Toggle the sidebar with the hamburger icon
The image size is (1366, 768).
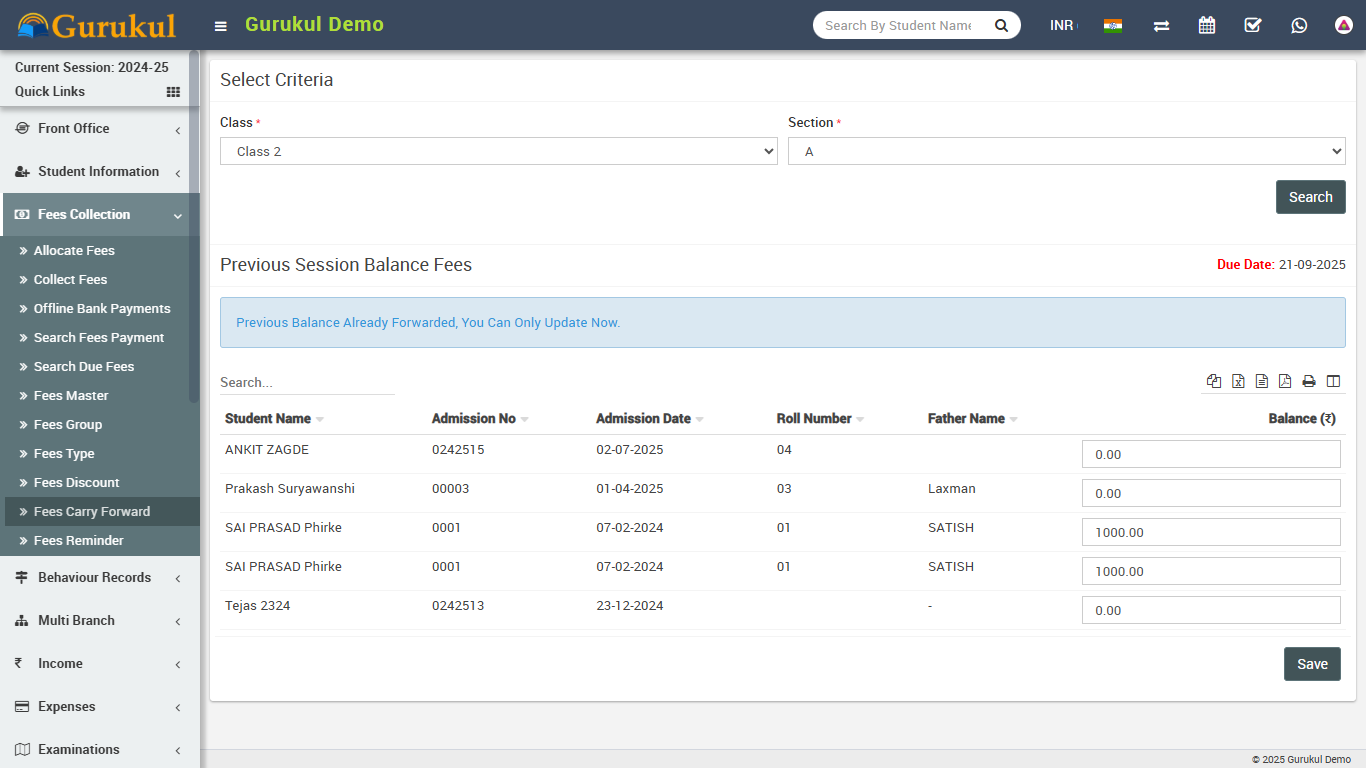[x=221, y=26]
